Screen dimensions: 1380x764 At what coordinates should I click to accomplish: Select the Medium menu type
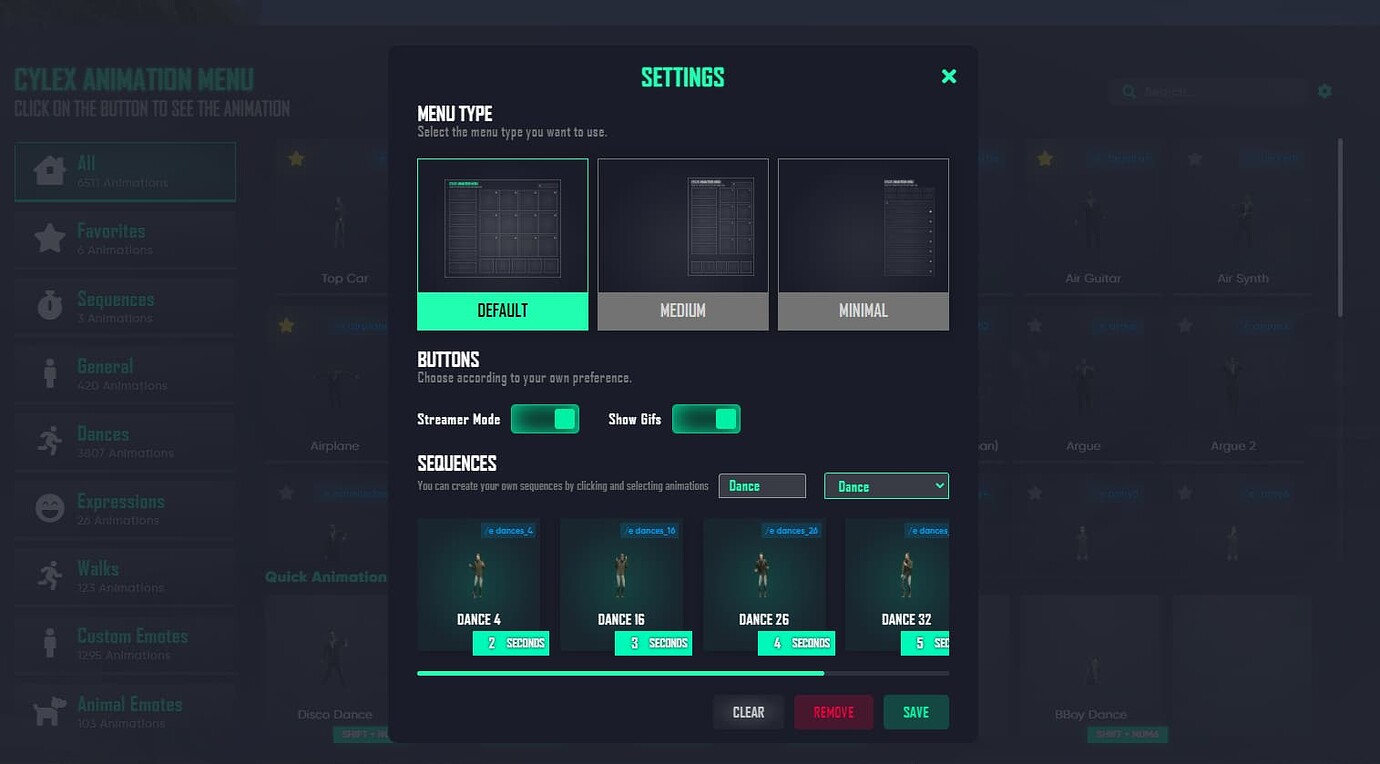(x=683, y=244)
